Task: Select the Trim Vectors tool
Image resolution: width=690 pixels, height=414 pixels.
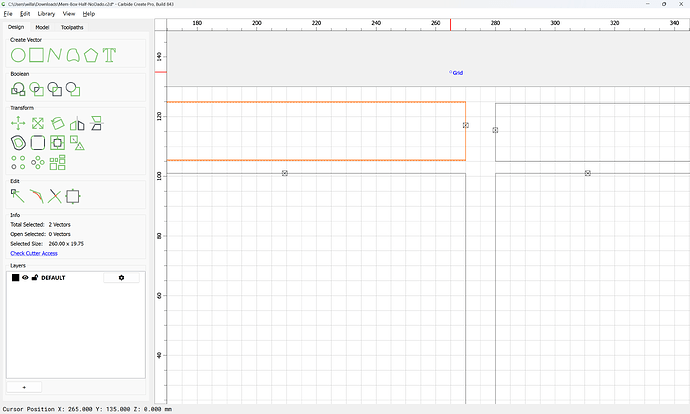Action: coord(55,196)
